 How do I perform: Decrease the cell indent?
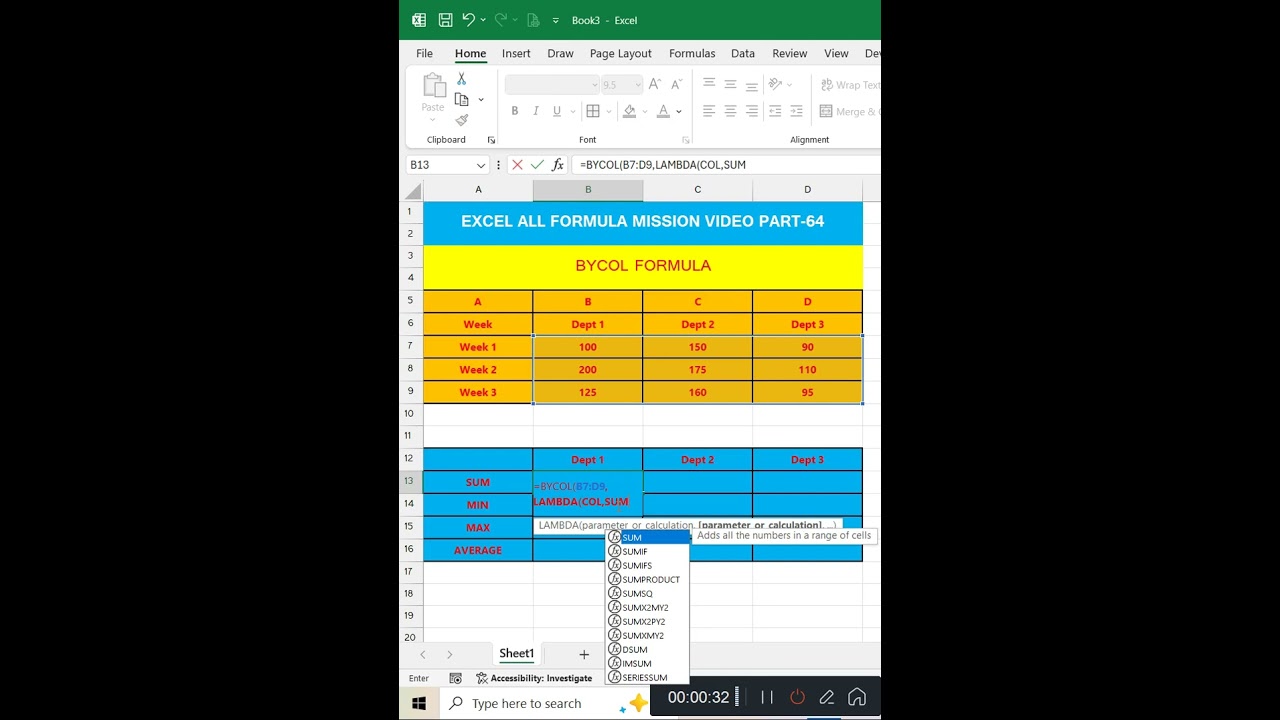(776, 111)
